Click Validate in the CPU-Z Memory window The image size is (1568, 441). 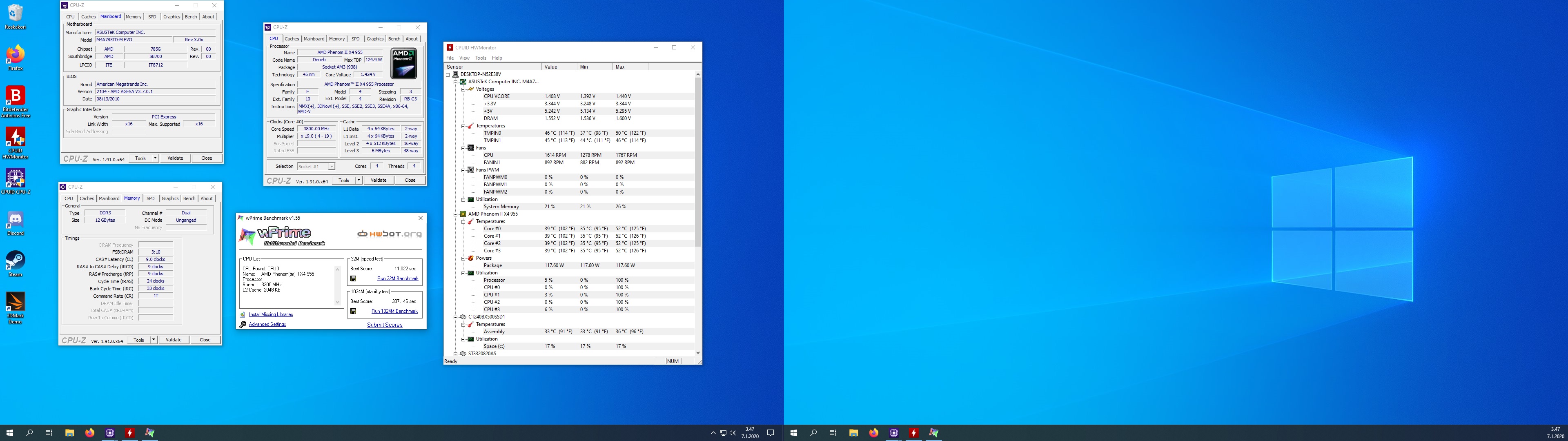[174, 340]
